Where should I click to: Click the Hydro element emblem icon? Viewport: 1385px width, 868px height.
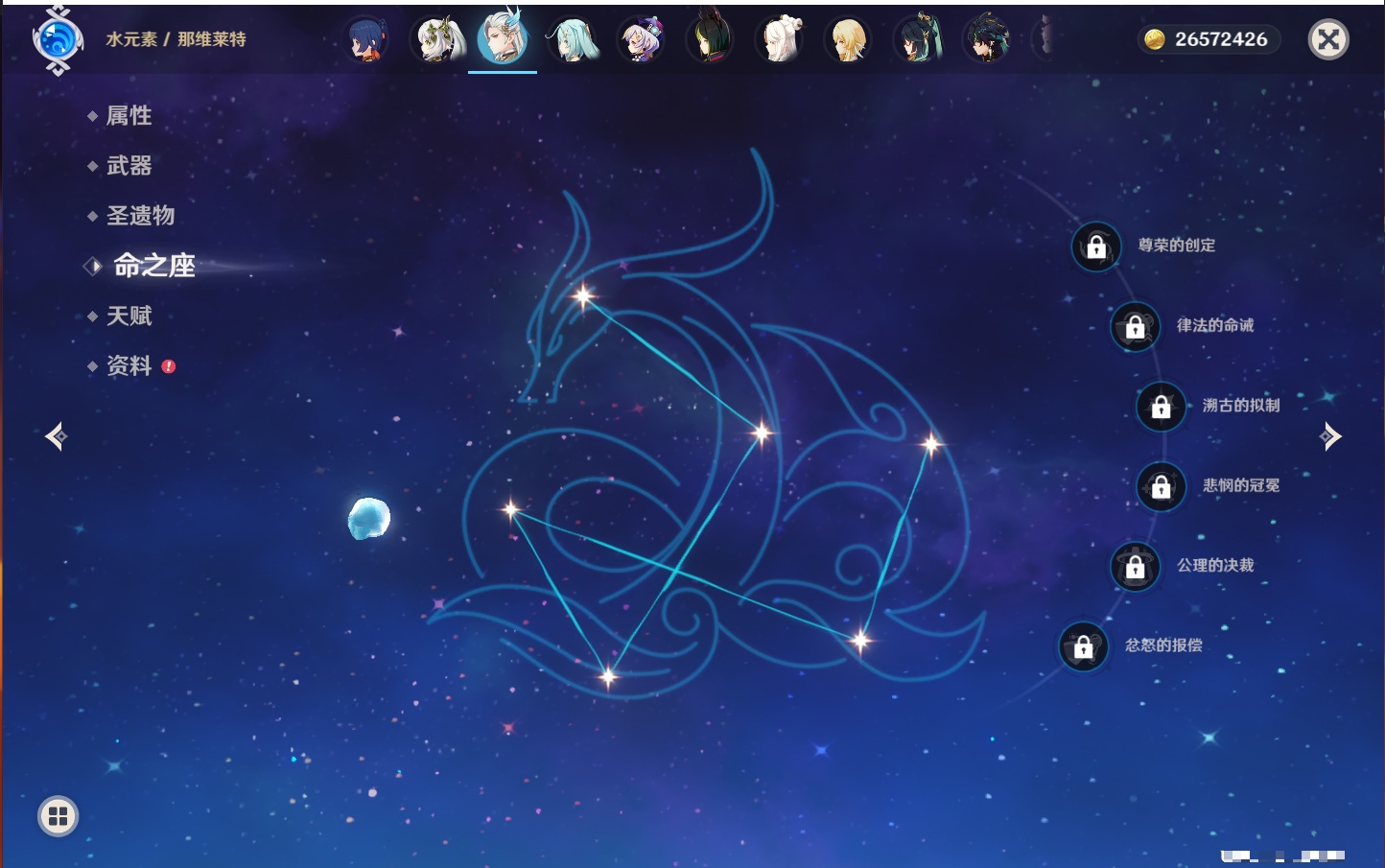[x=58, y=40]
